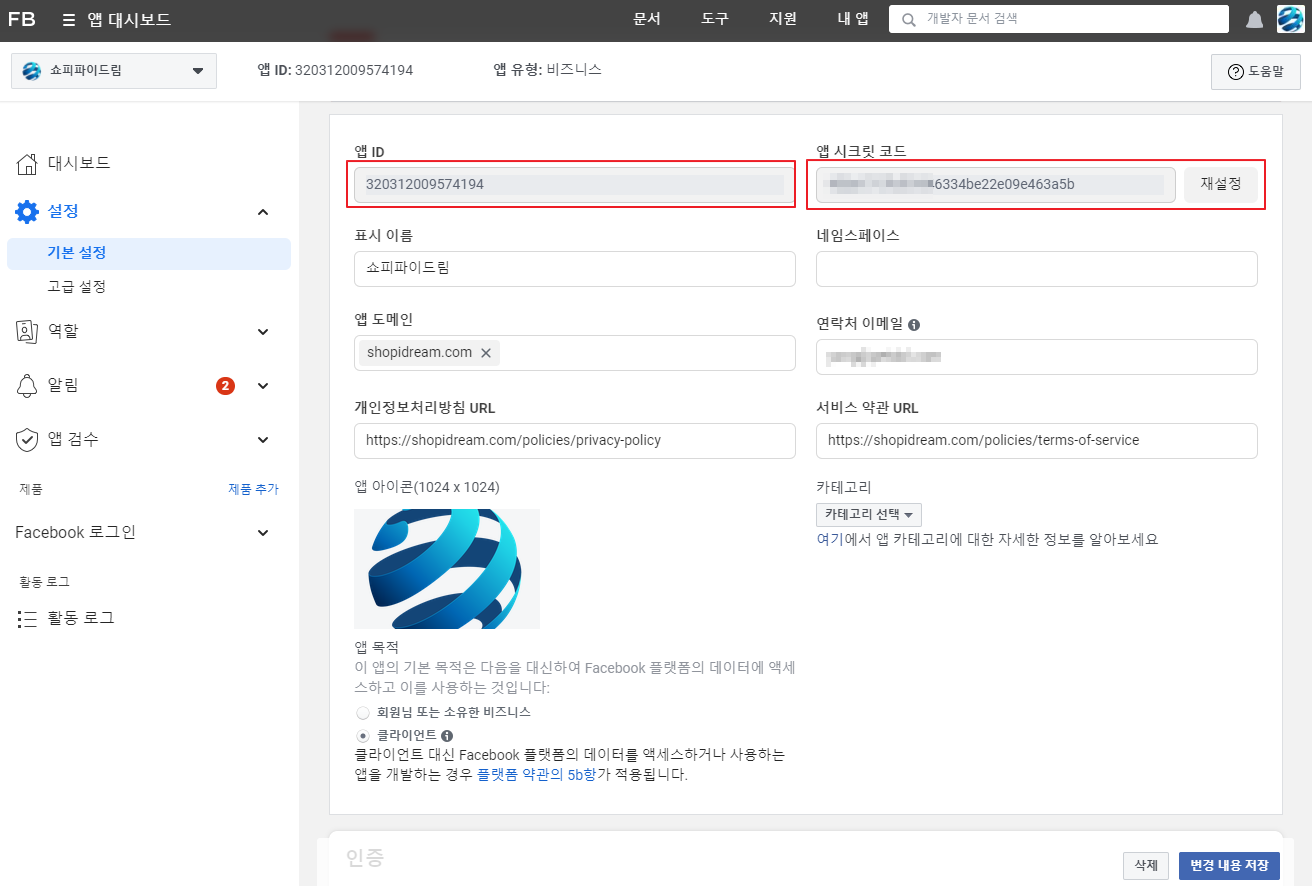Focus the 개발자 문서 검색 search box

(x=1059, y=19)
